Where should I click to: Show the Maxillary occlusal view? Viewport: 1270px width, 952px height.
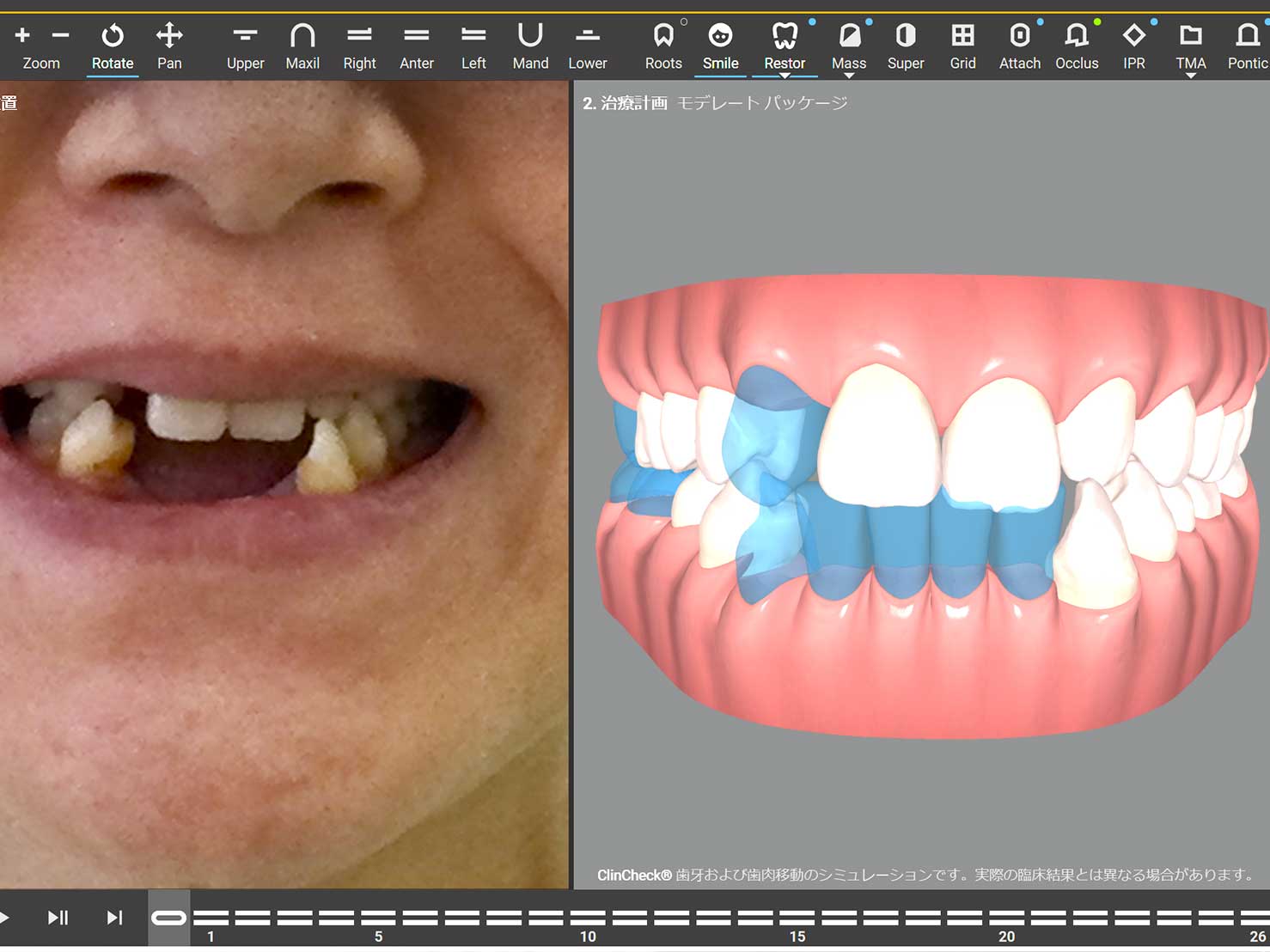[302, 46]
